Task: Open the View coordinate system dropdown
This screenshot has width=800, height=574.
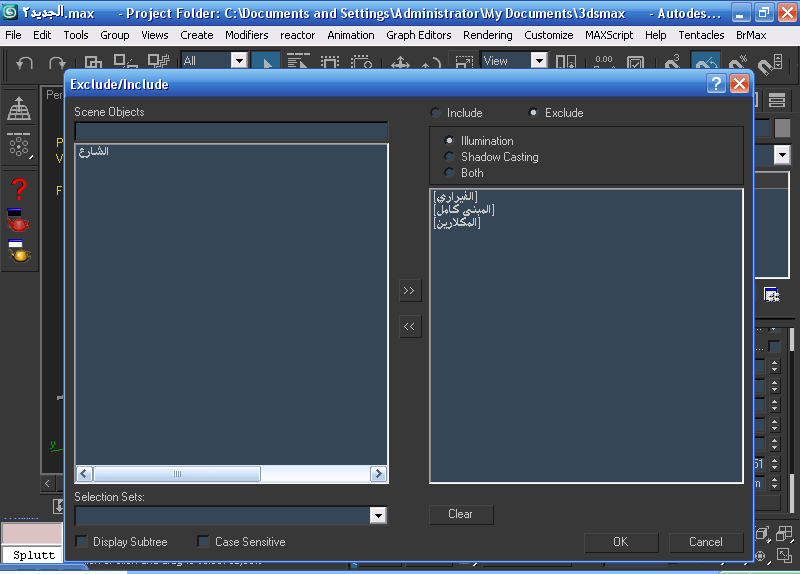Action: 539,61
